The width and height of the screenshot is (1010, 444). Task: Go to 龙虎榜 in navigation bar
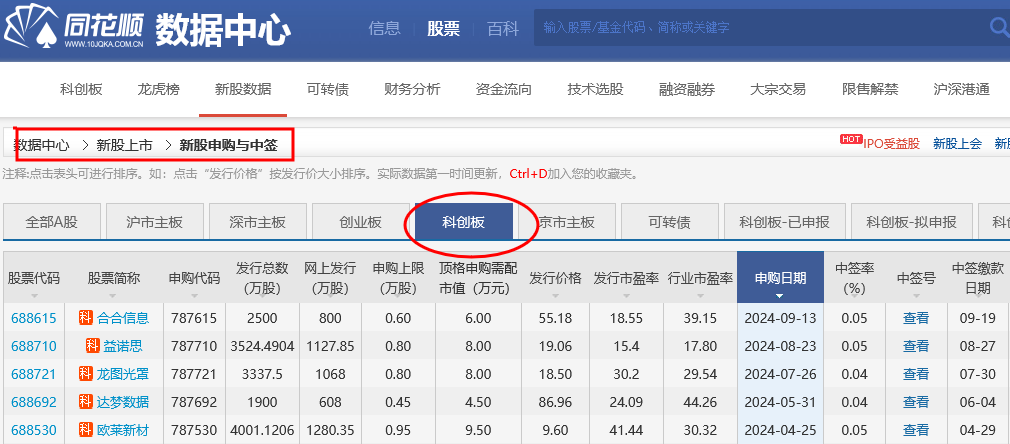click(x=158, y=90)
